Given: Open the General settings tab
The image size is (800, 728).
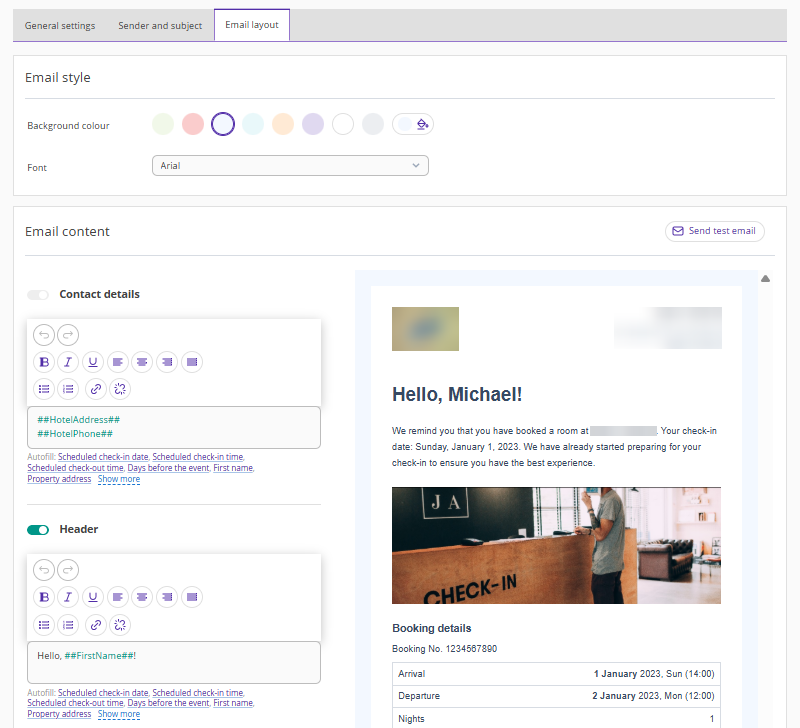Looking at the screenshot, I should [x=60, y=26].
